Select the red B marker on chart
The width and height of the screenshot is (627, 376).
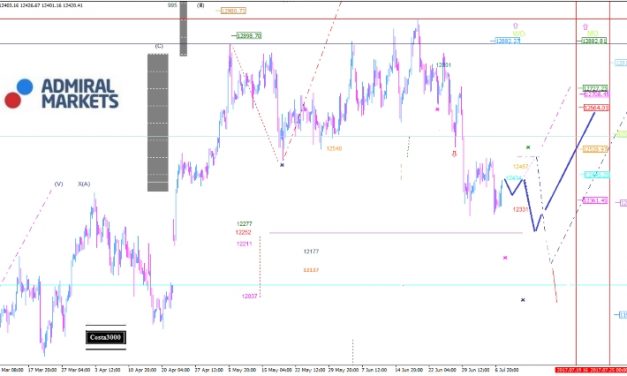pos(454,154)
